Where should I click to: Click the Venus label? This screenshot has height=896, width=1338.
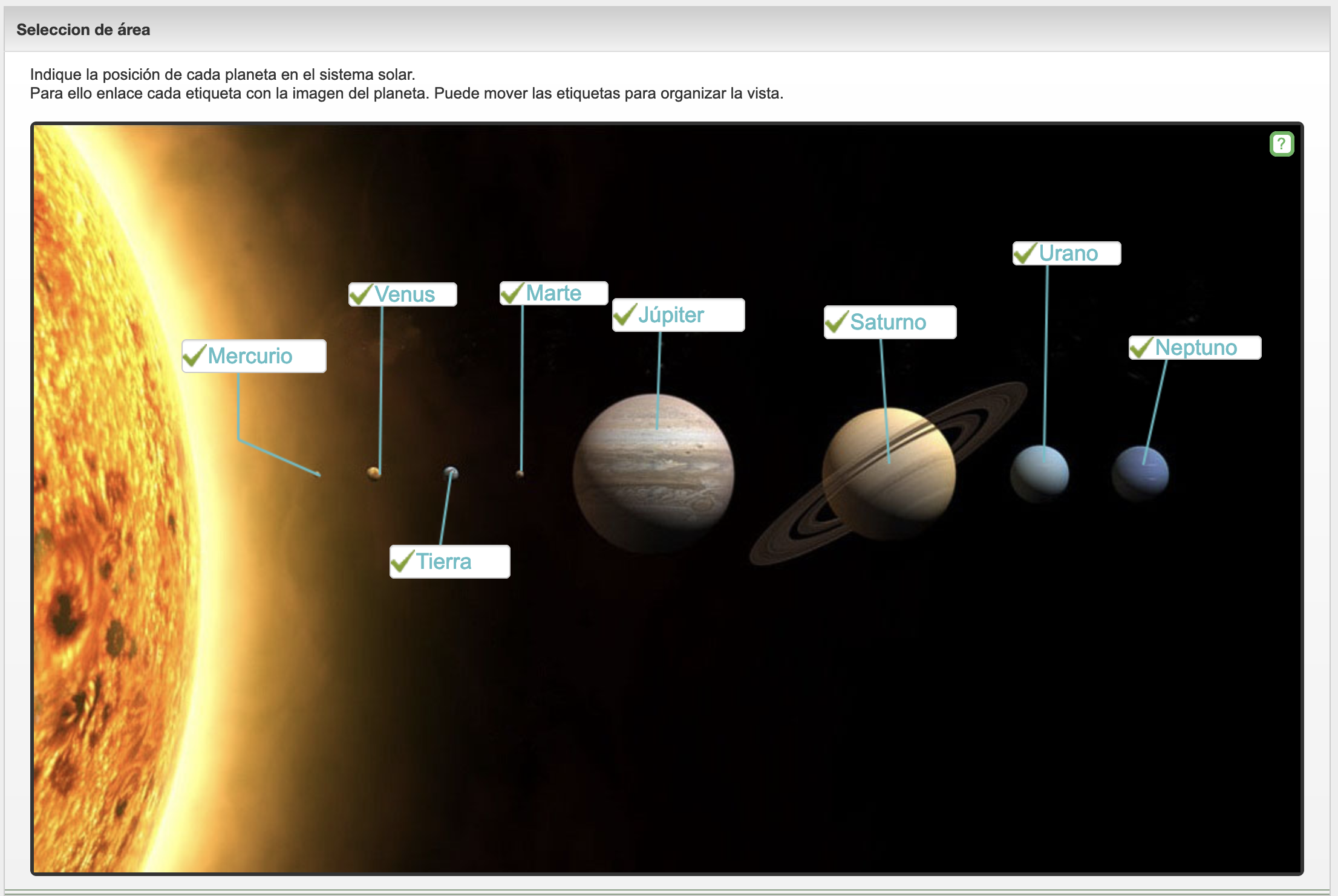tap(403, 294)
